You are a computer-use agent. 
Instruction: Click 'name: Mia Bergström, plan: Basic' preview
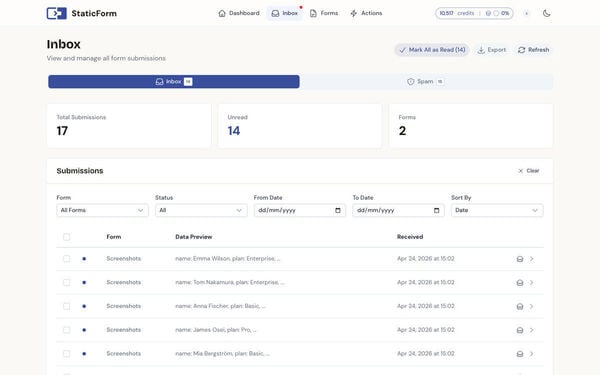pyautogui.click(x=222, y=354)
